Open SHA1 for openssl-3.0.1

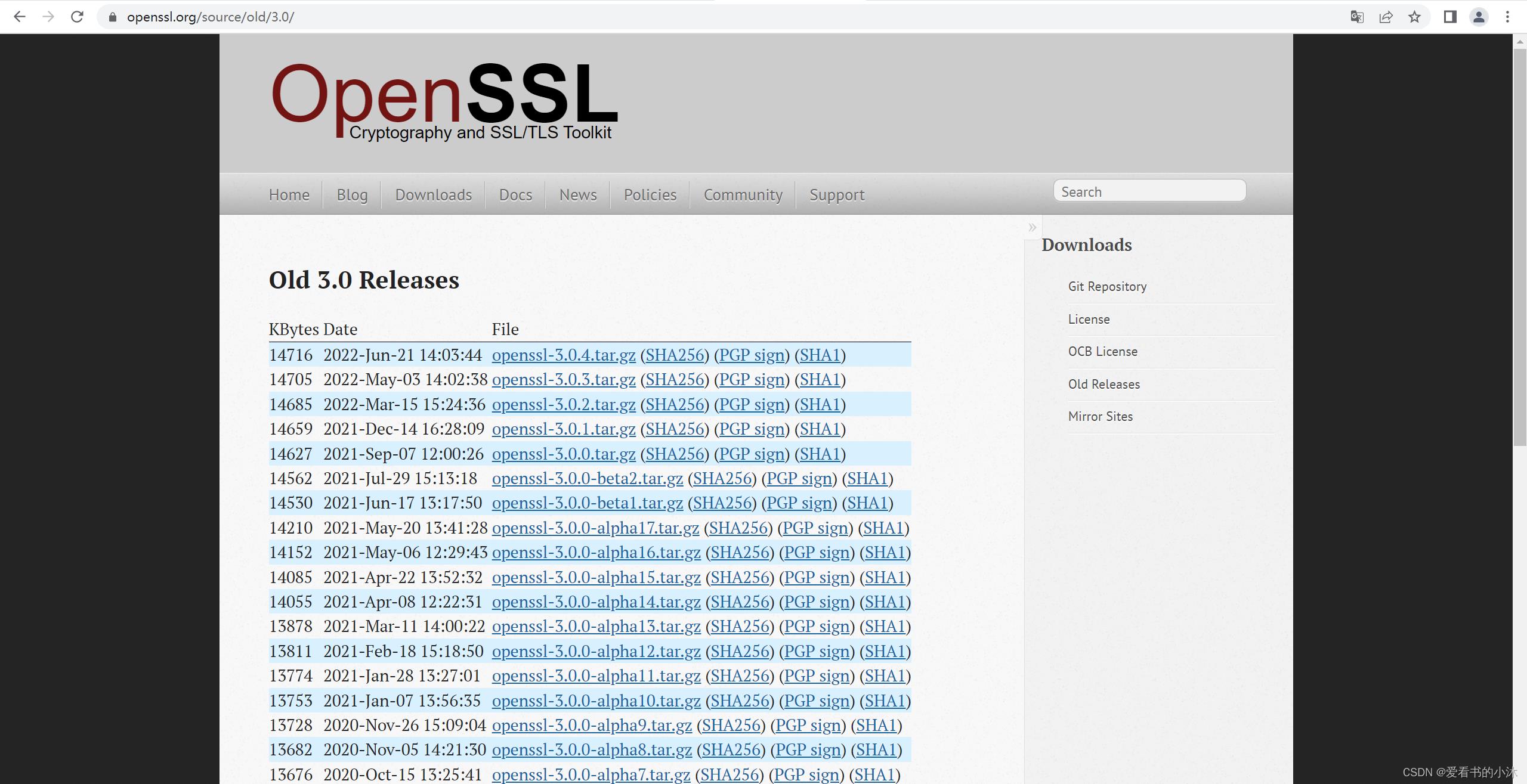click(x=820, y=429)
